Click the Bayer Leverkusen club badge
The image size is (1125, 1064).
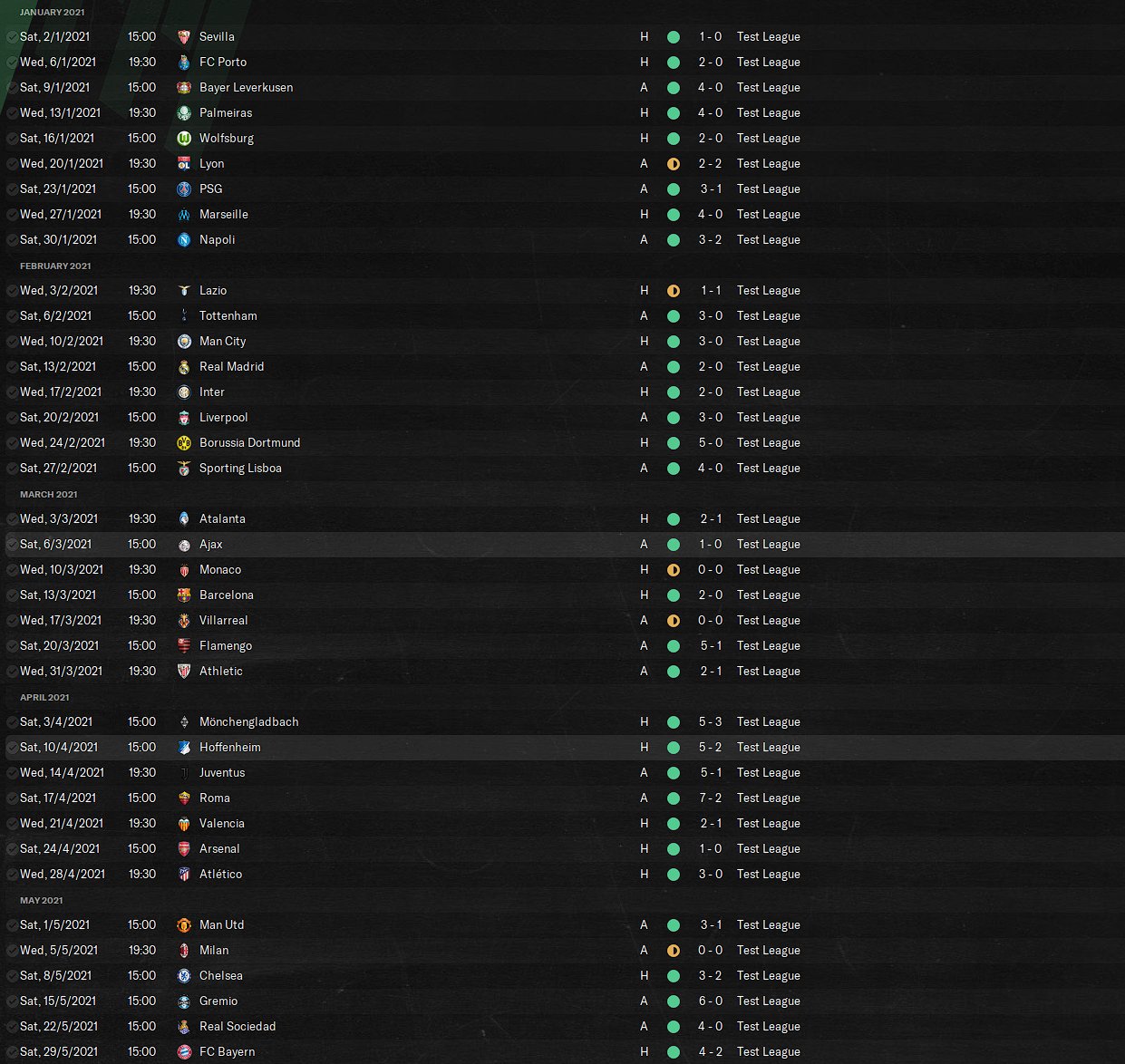pyautogui.click(x=184, y=88)
